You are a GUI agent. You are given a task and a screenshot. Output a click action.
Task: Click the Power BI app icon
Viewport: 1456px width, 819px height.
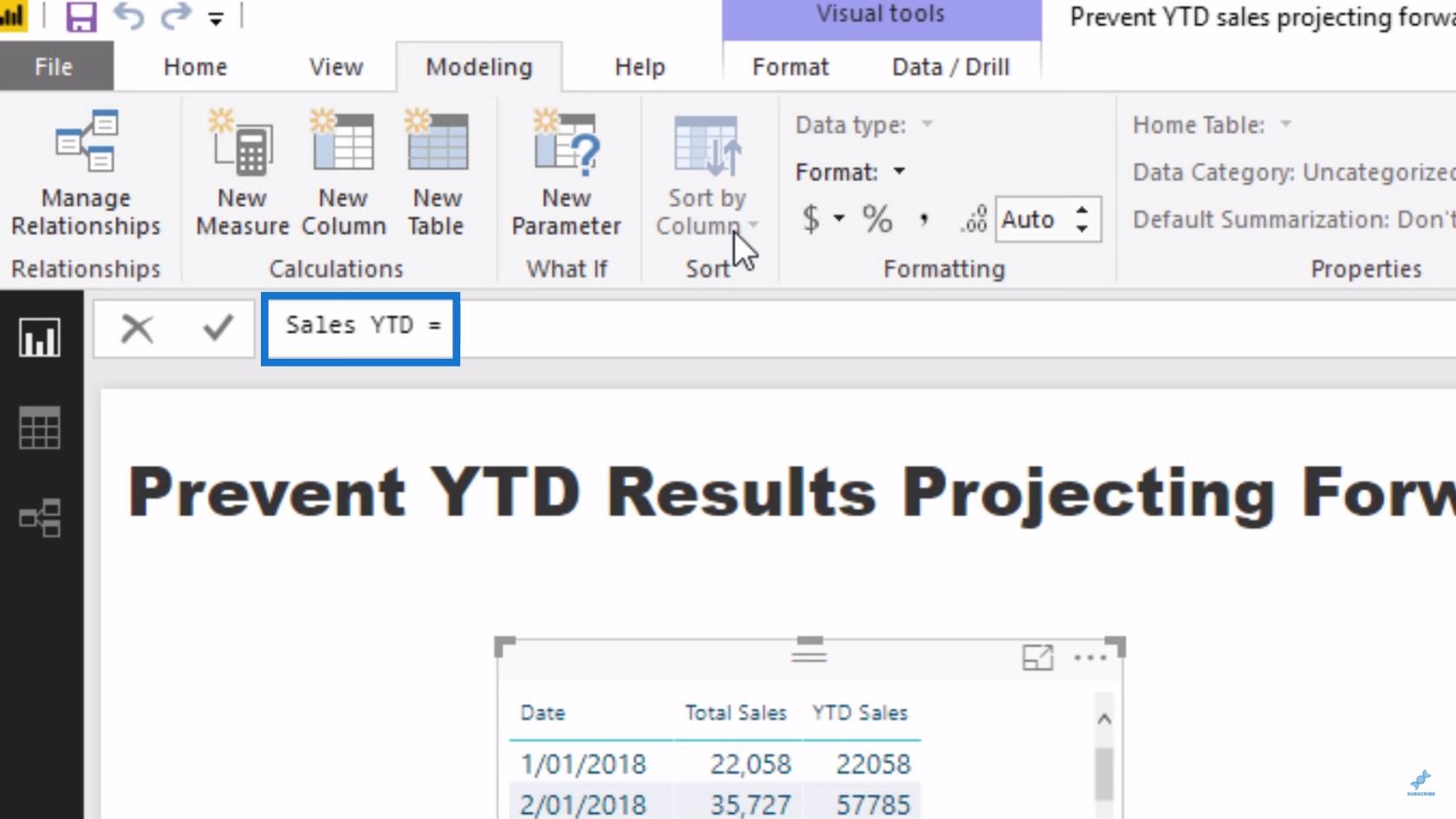11,16
